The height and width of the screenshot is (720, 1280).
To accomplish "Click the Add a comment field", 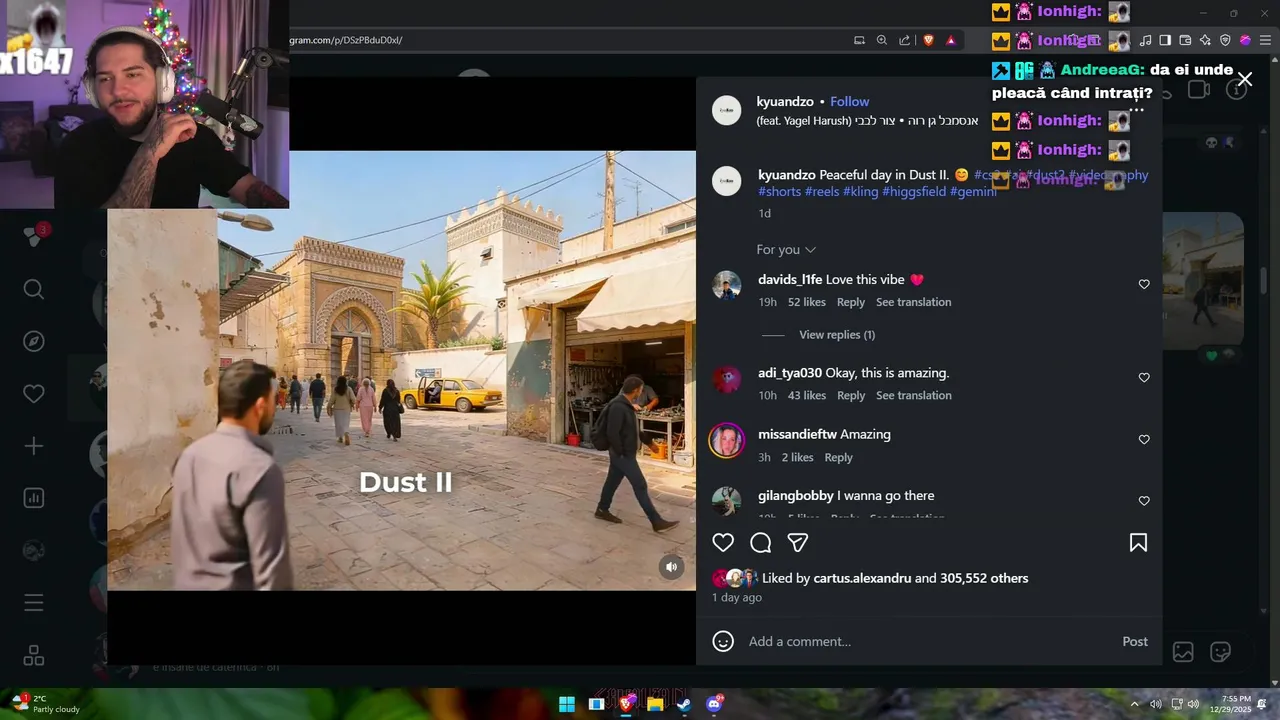I will coord(930,642).
